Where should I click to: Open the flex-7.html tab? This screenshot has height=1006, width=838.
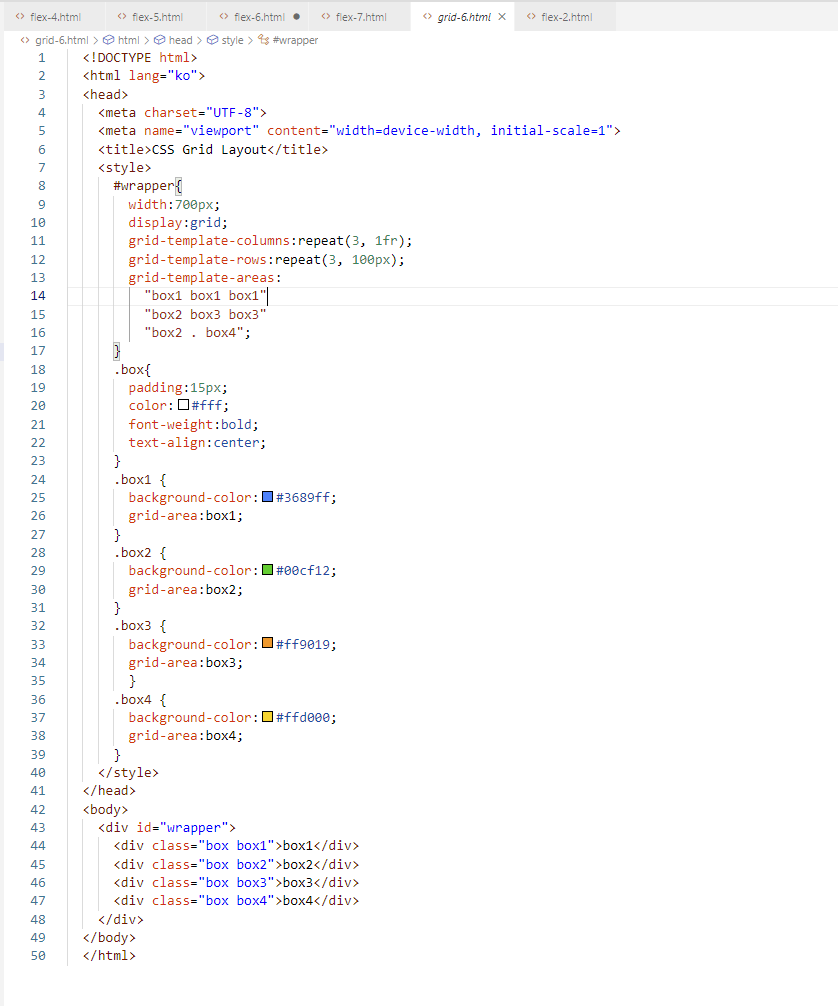(x=359, y=17)
